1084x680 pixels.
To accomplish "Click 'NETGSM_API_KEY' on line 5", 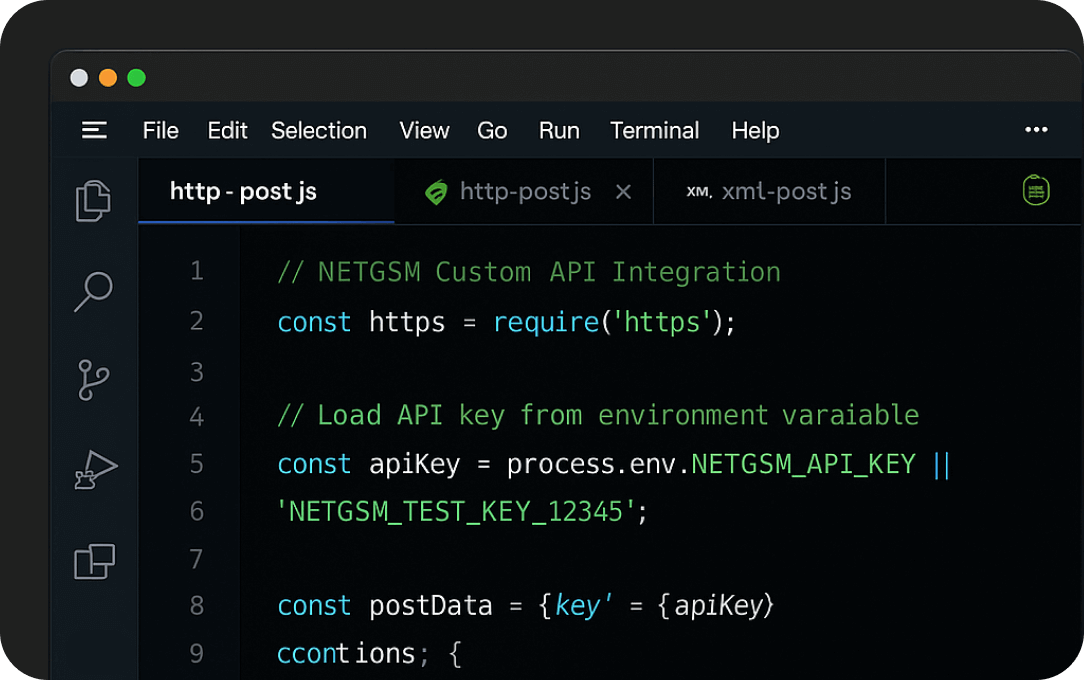I will tap(803, 464).
